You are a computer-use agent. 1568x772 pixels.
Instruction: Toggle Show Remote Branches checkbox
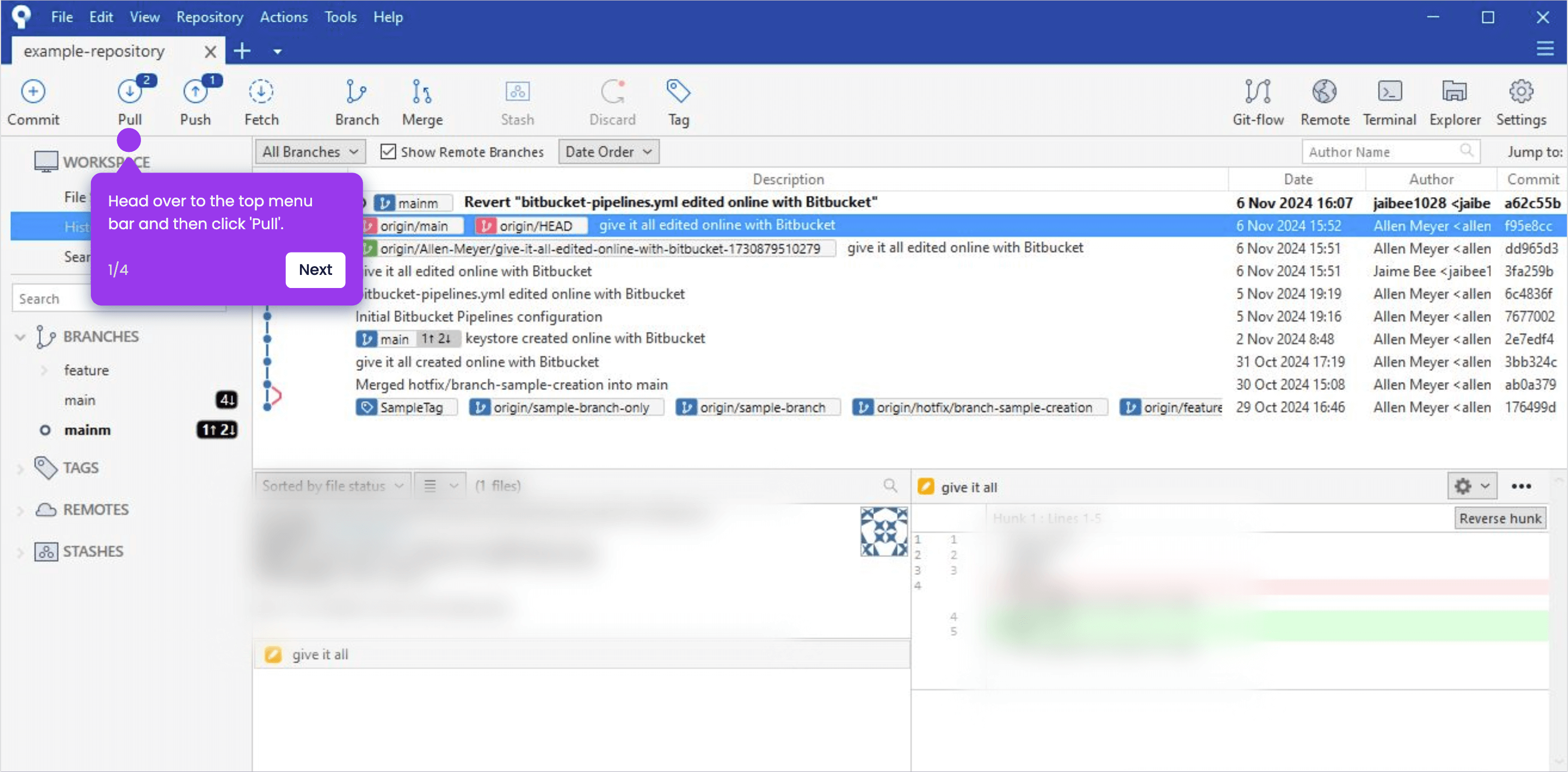pos(388,151)
